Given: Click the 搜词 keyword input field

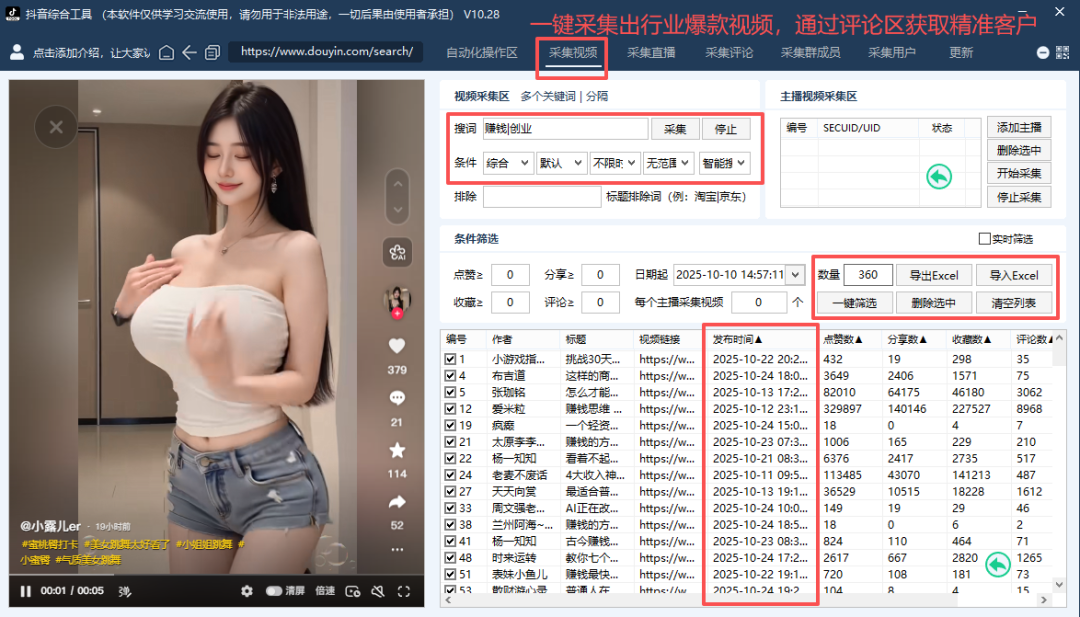Looking at the screenshot, I should coord(565,129).
